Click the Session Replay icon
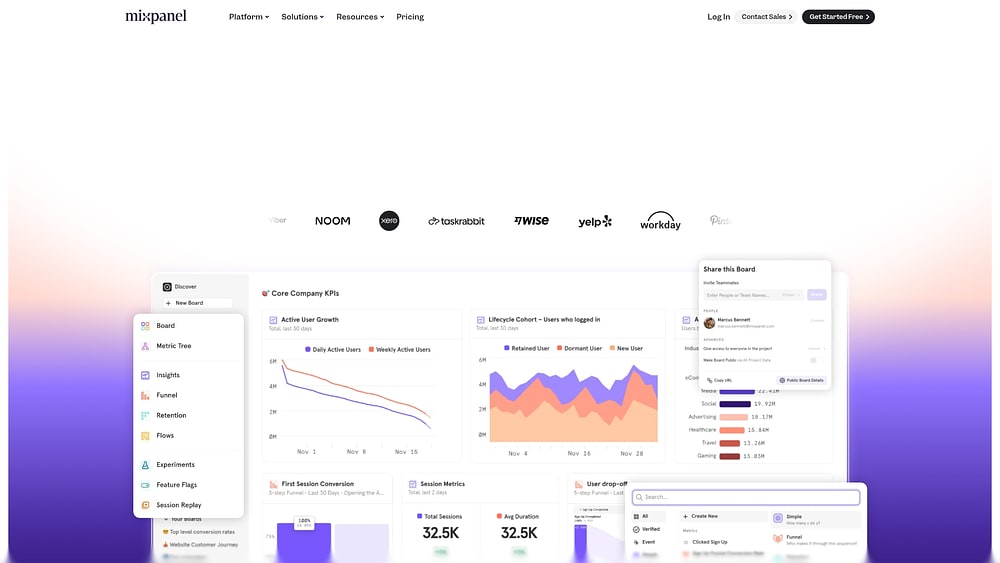 coord(145,505)
